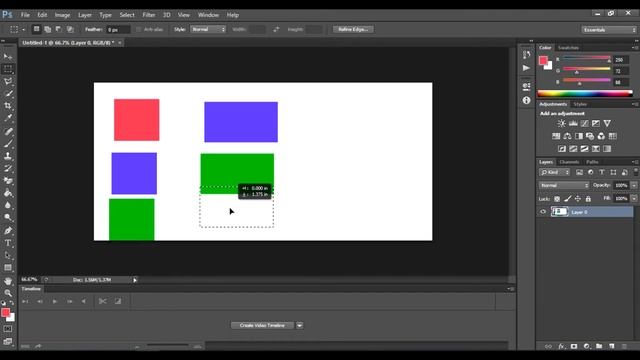Screen dimensions: 640x360
Task: Toggle lock all padlock icon
Action: click(588, 199)
